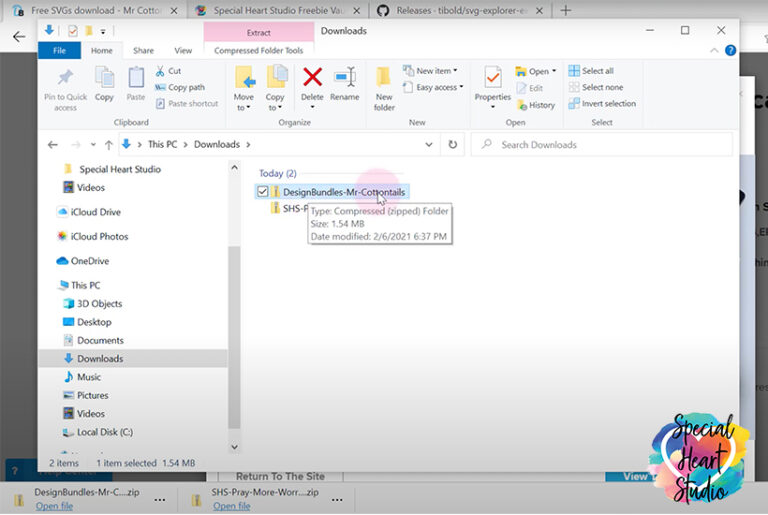Collapse the ribbon with chevron

pos(714,50)
